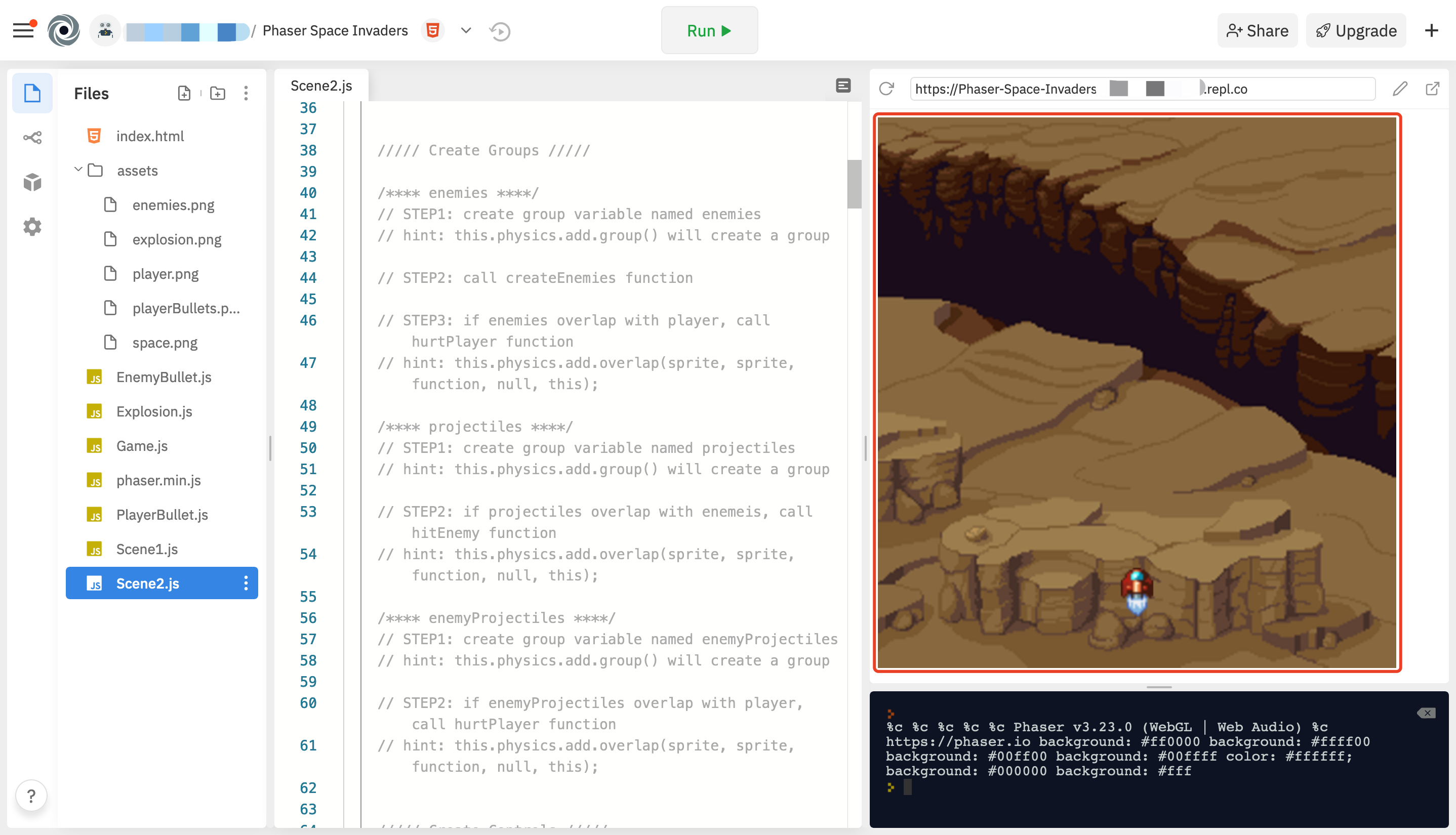The height and width of the screenshot is (835, 1456).
Task: Open the settings gear in sidebar
Action: [32, 227]
